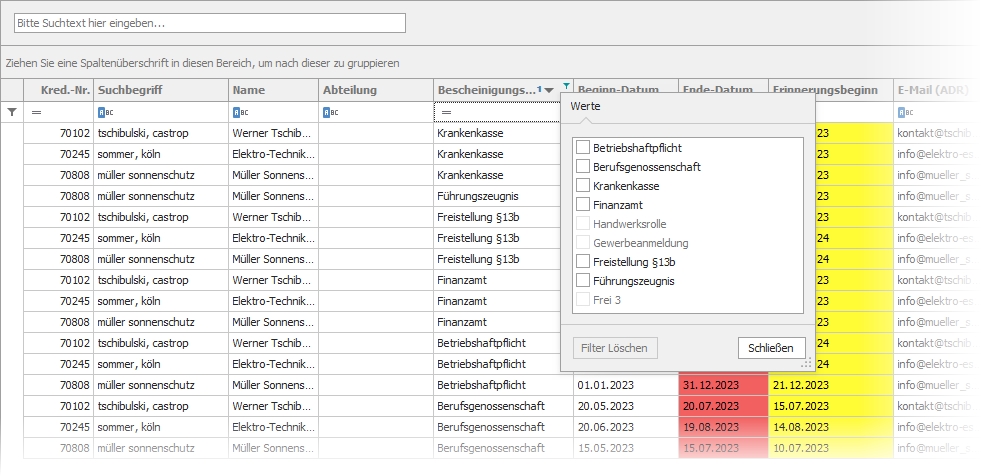981x476 pixels.
Task: Click the sort arrow on Bescheinigungs header
Action: (x=550, y=91)
